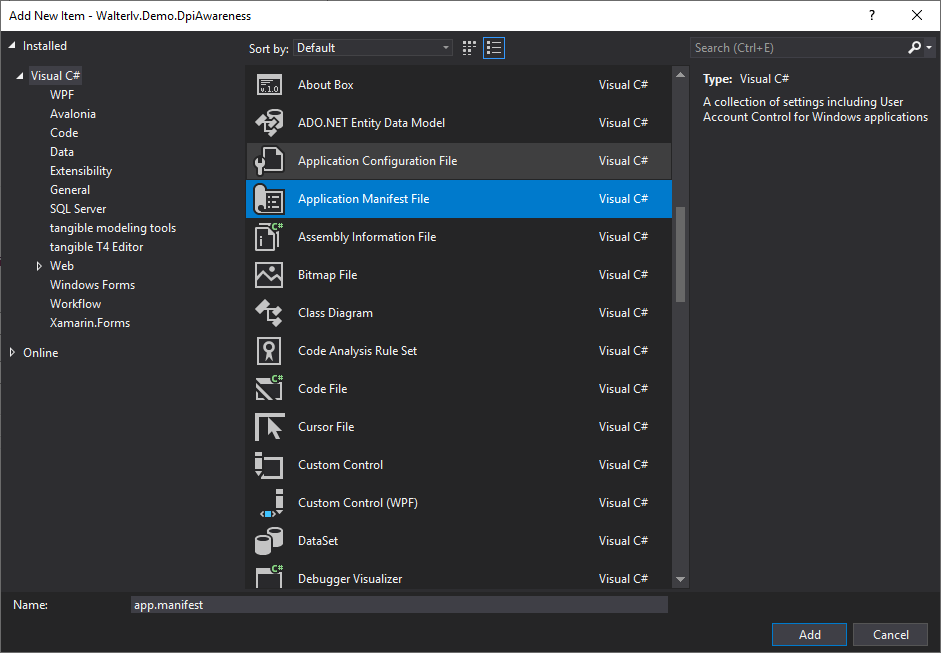Screen dimensions: 941x653
Task: Select the Code Analysis Rule Set icon
Action: (269, 351)
